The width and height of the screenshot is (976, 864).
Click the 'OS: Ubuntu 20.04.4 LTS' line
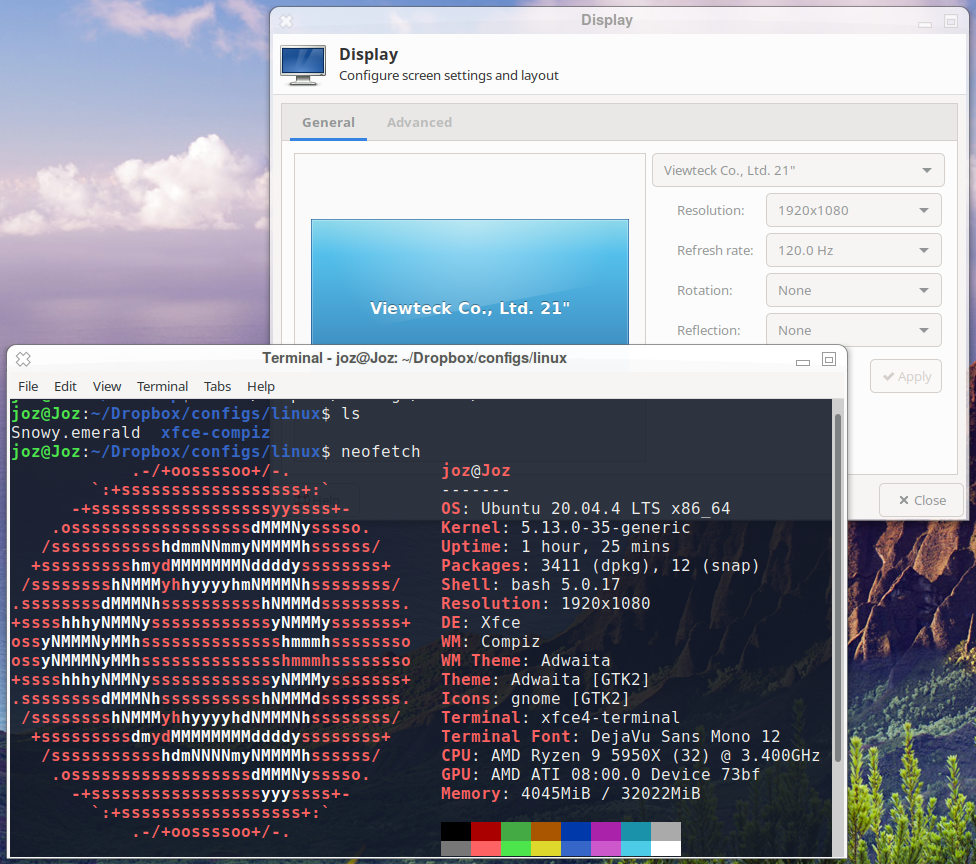tap(585, 509)
